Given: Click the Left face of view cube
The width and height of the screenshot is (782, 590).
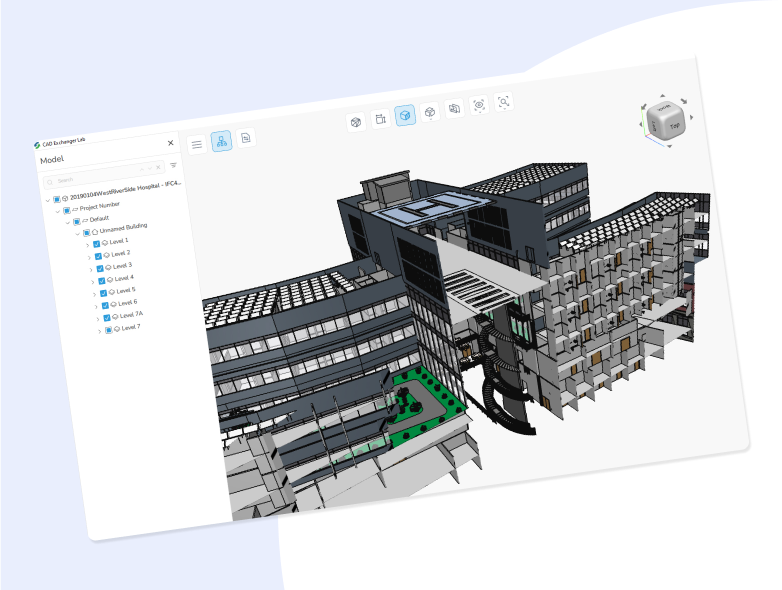Looking at the screenshot, I should (x=654, y=128).
